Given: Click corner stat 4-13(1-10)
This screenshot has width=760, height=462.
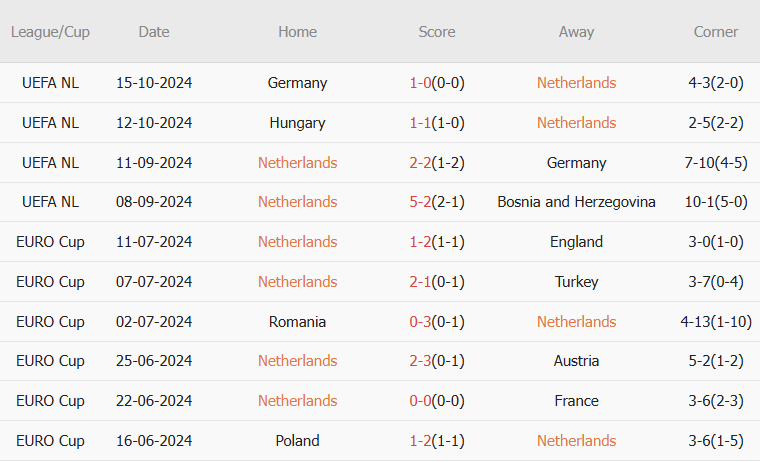Looking at the screenshot, I should pos(716,322).
